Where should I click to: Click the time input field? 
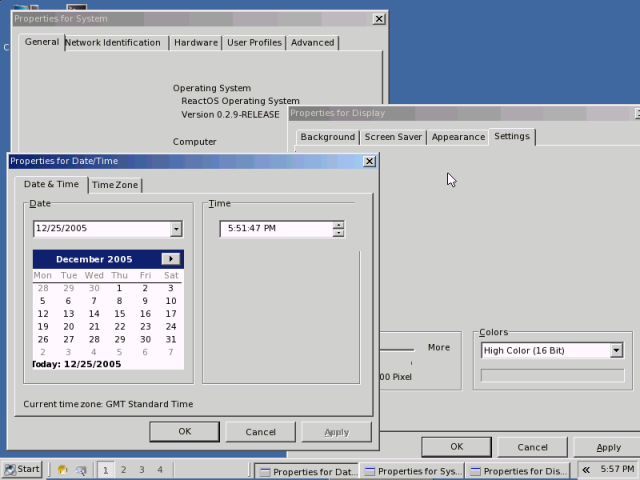275,229
